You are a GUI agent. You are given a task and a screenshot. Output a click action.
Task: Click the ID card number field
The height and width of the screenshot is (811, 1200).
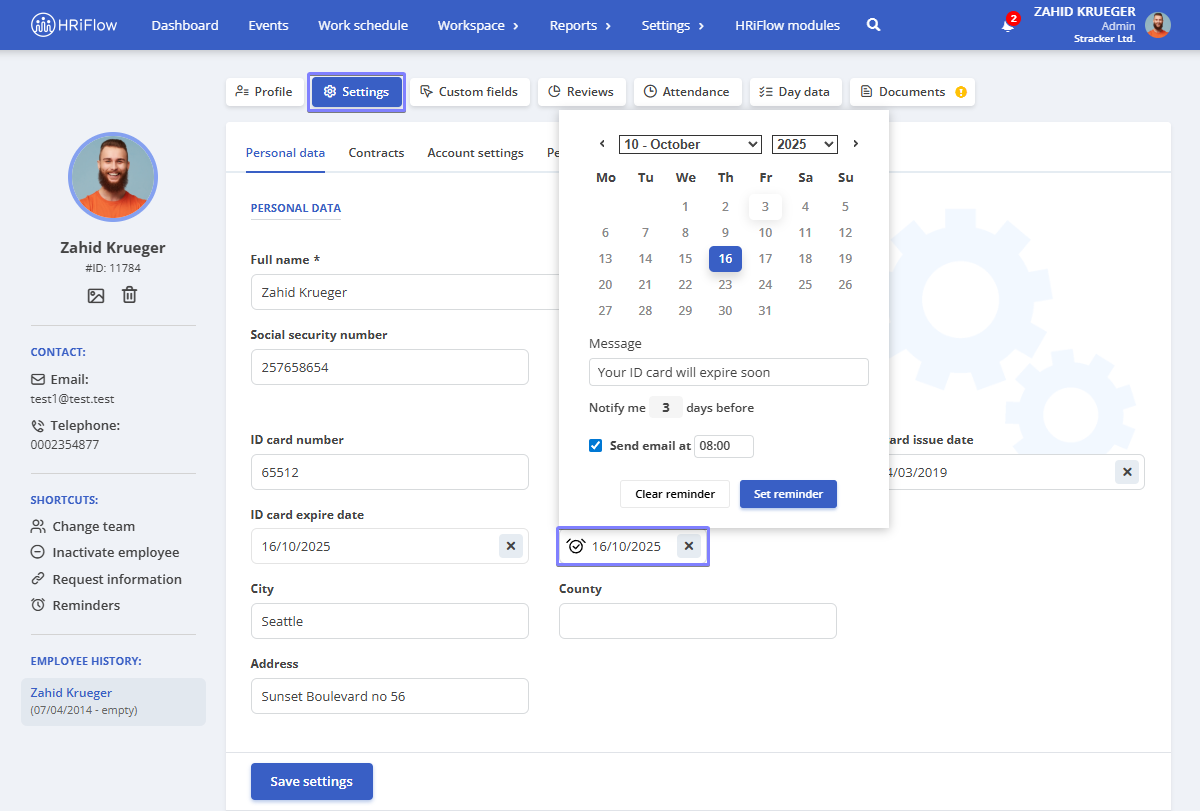390,472
